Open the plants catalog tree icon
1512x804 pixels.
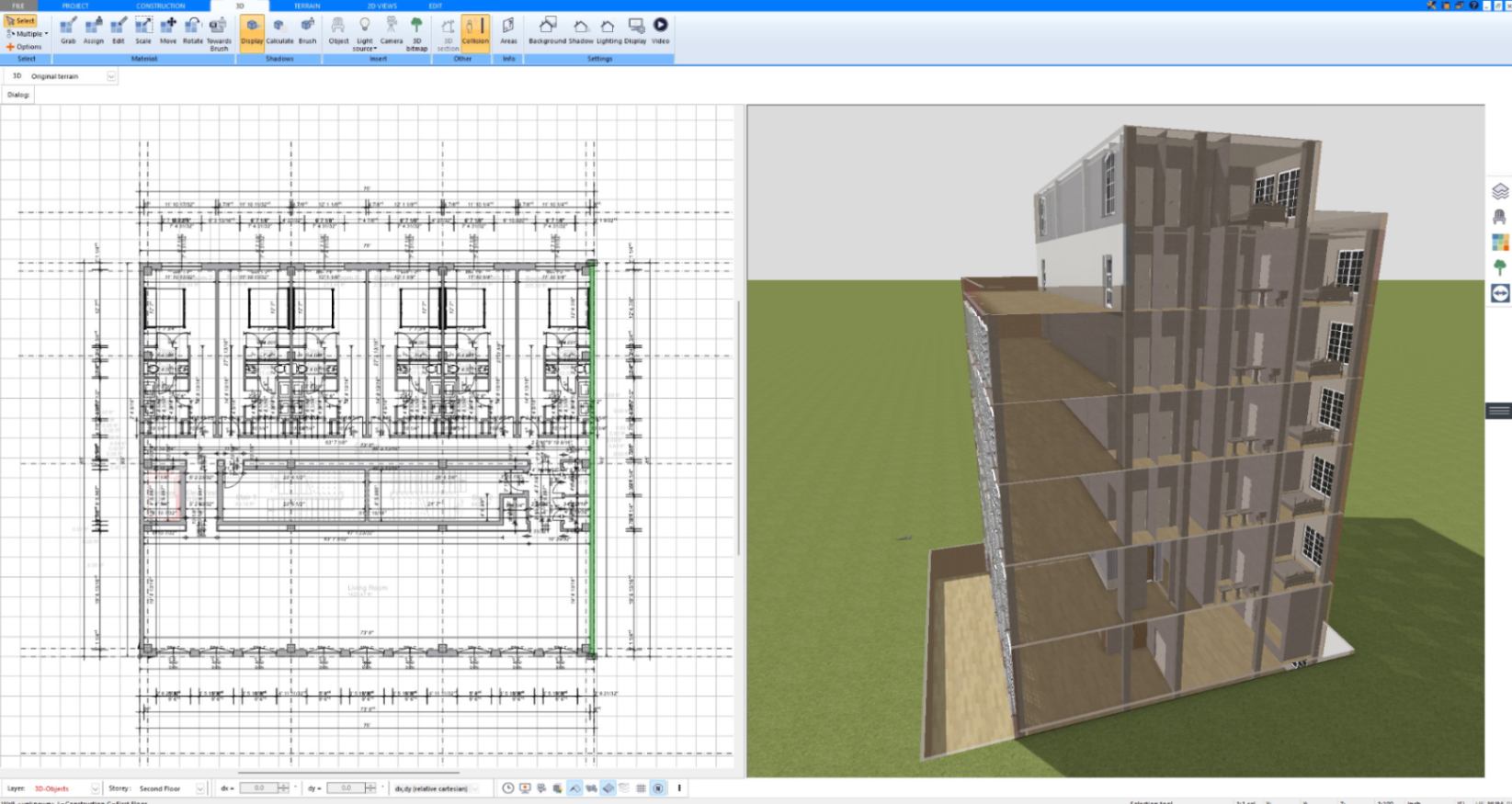1500,267
